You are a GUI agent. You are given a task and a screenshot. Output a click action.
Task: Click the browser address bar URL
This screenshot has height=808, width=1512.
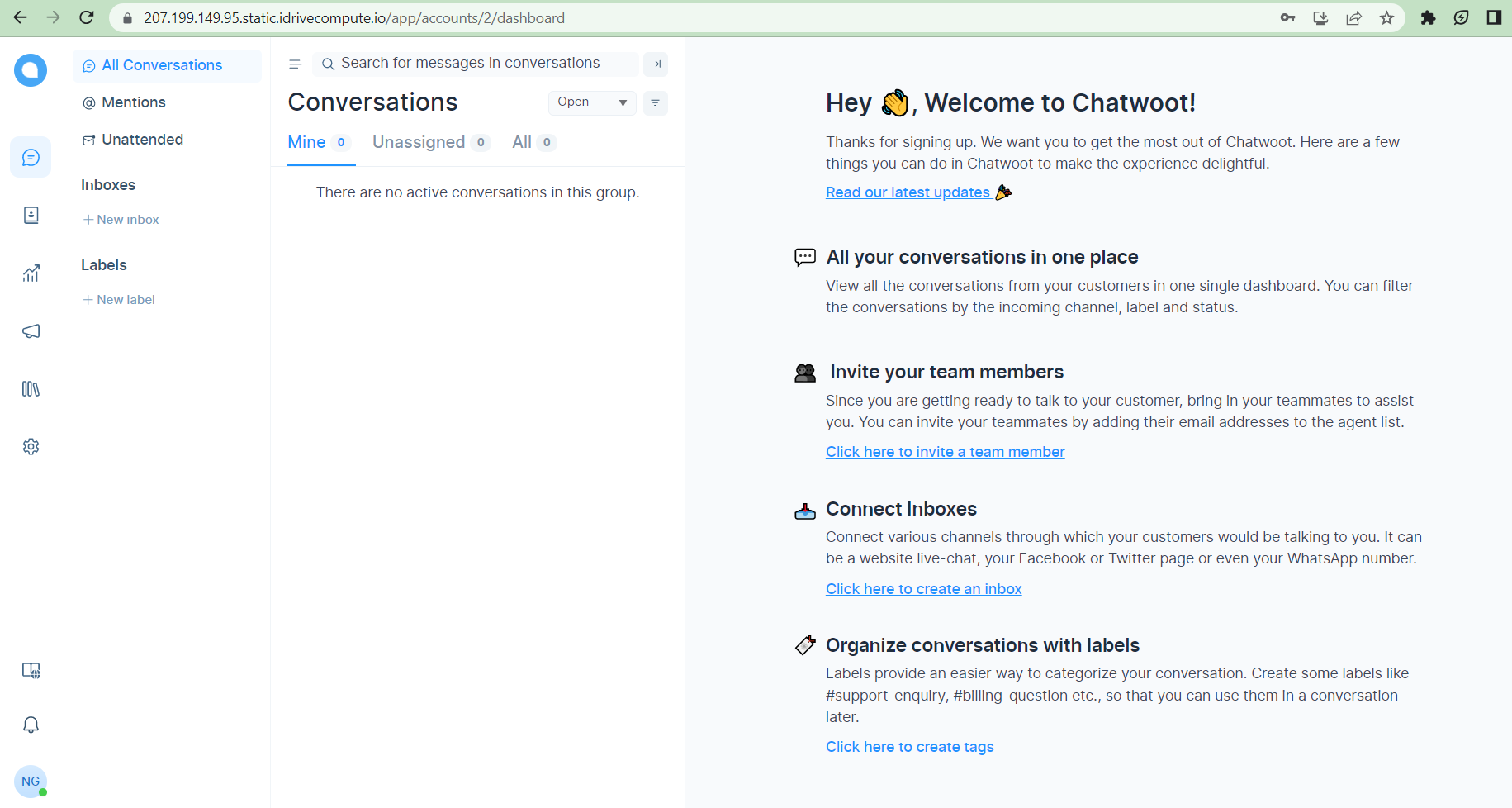click(354, 18)
